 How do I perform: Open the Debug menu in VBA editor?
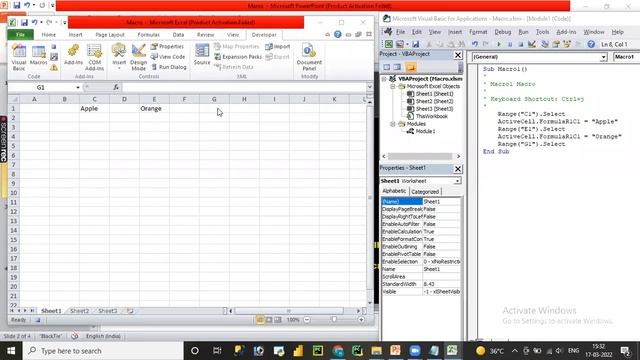502,32
